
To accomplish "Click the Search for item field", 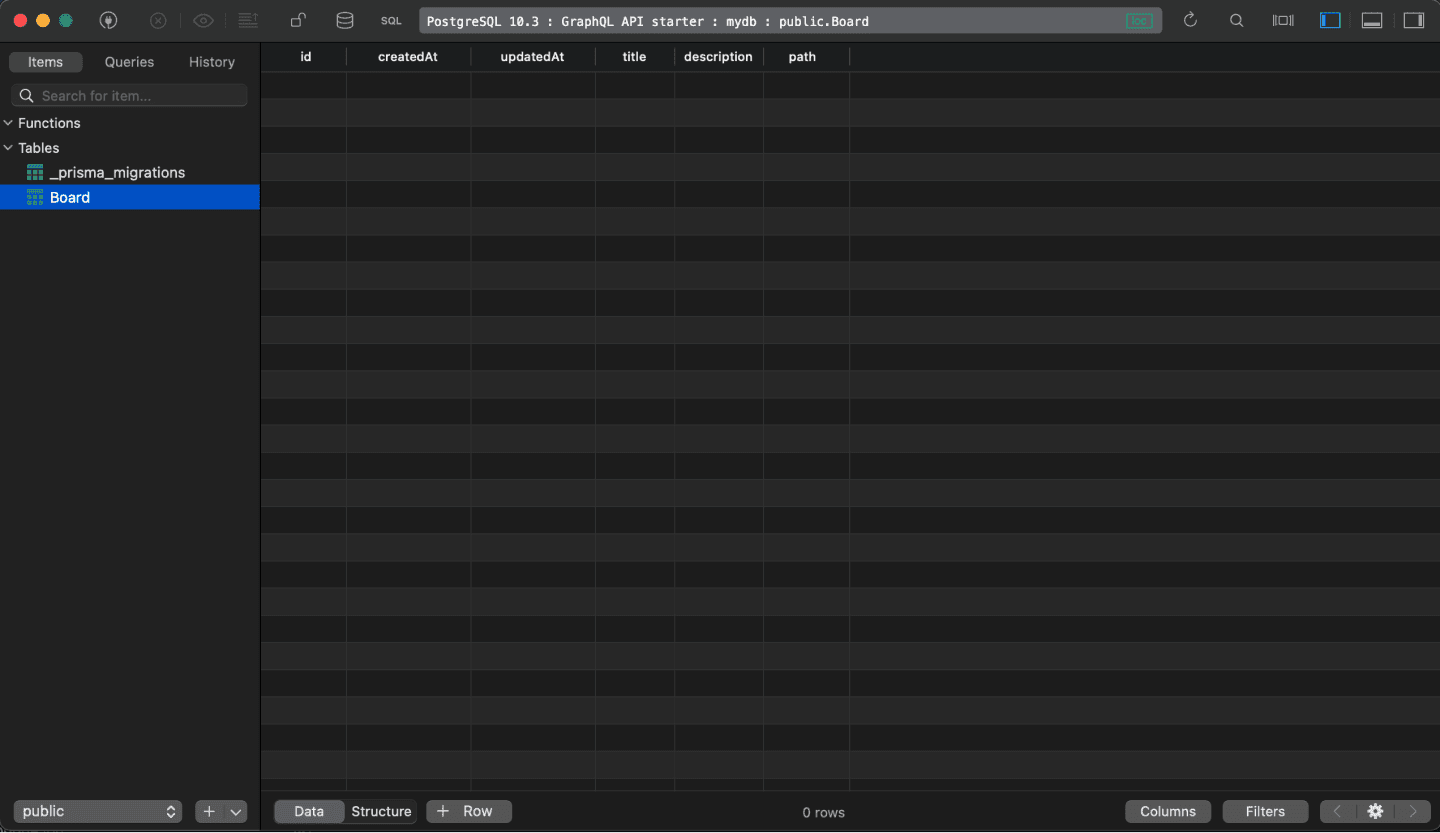I will (x=129, y=96).
